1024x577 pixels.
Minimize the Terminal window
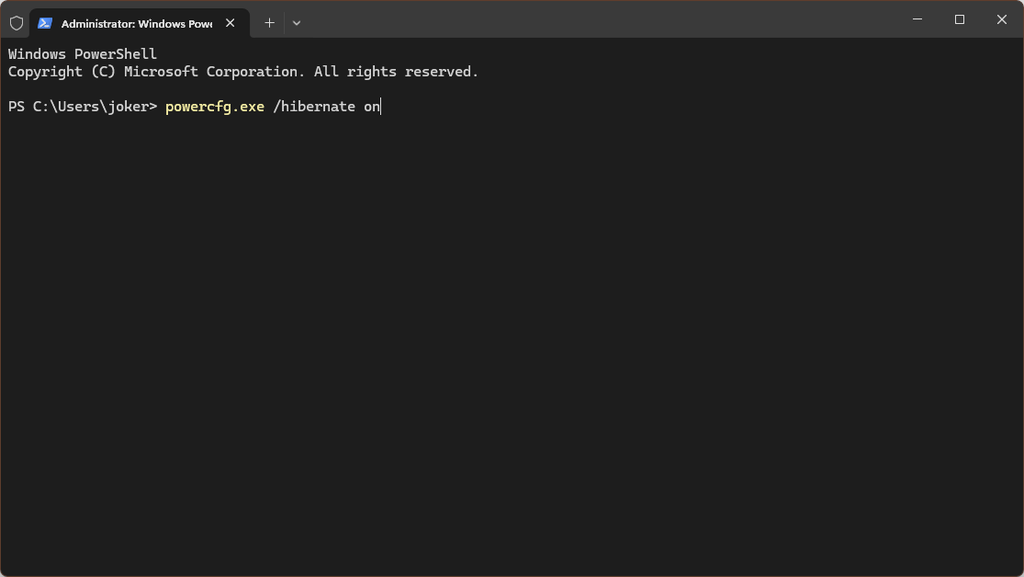tap(918, 20)
